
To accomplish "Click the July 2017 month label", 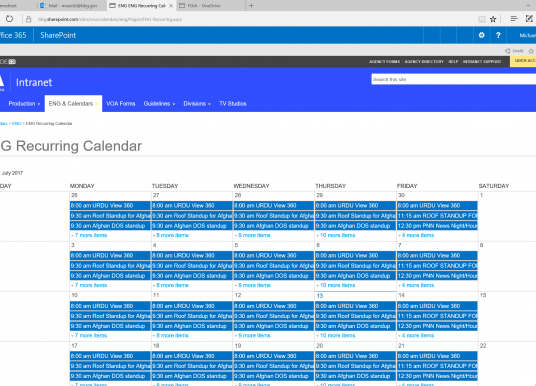I will [x=13, y=173].
